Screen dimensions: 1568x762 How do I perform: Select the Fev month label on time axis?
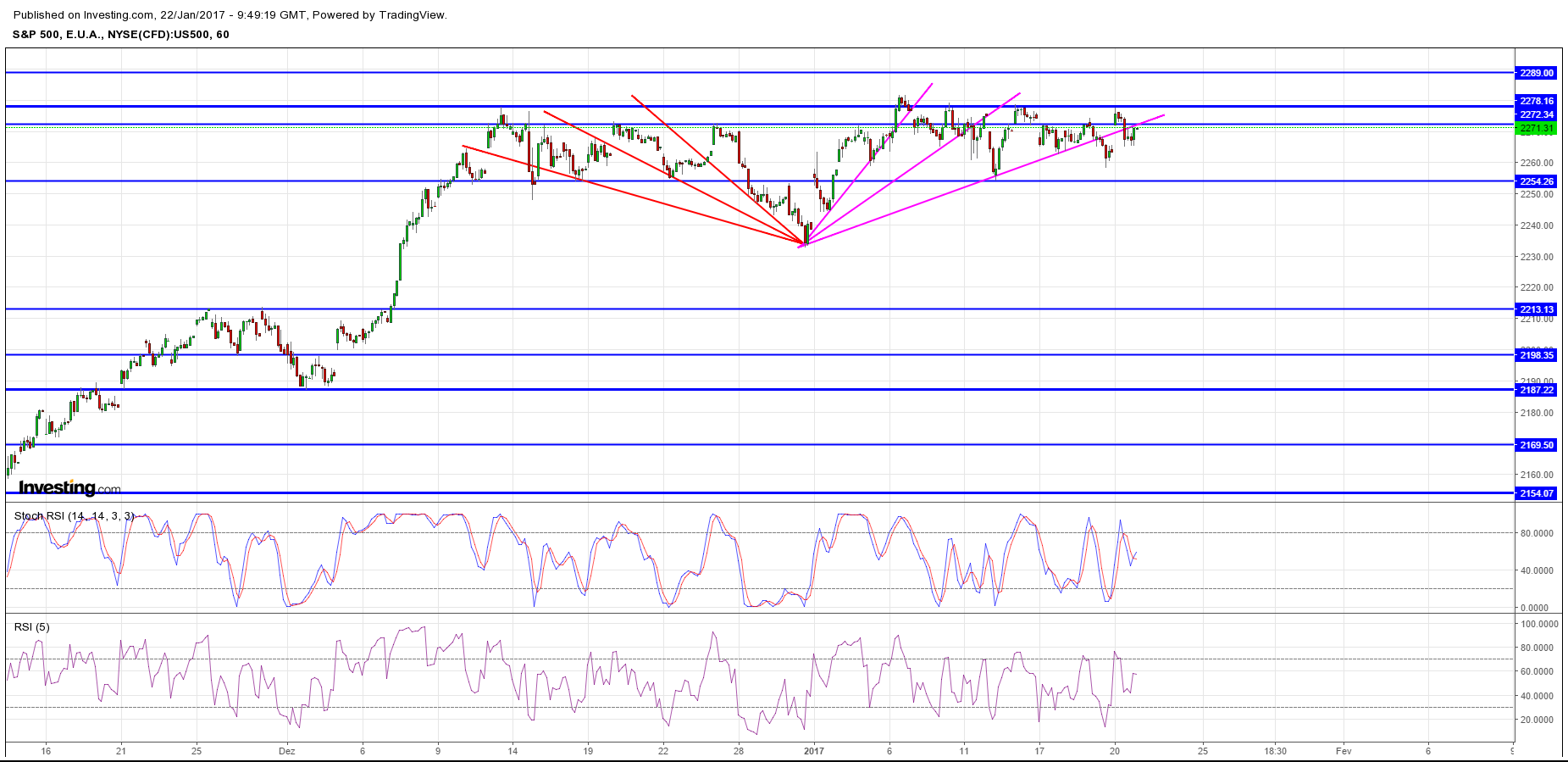click(1344, 751)
